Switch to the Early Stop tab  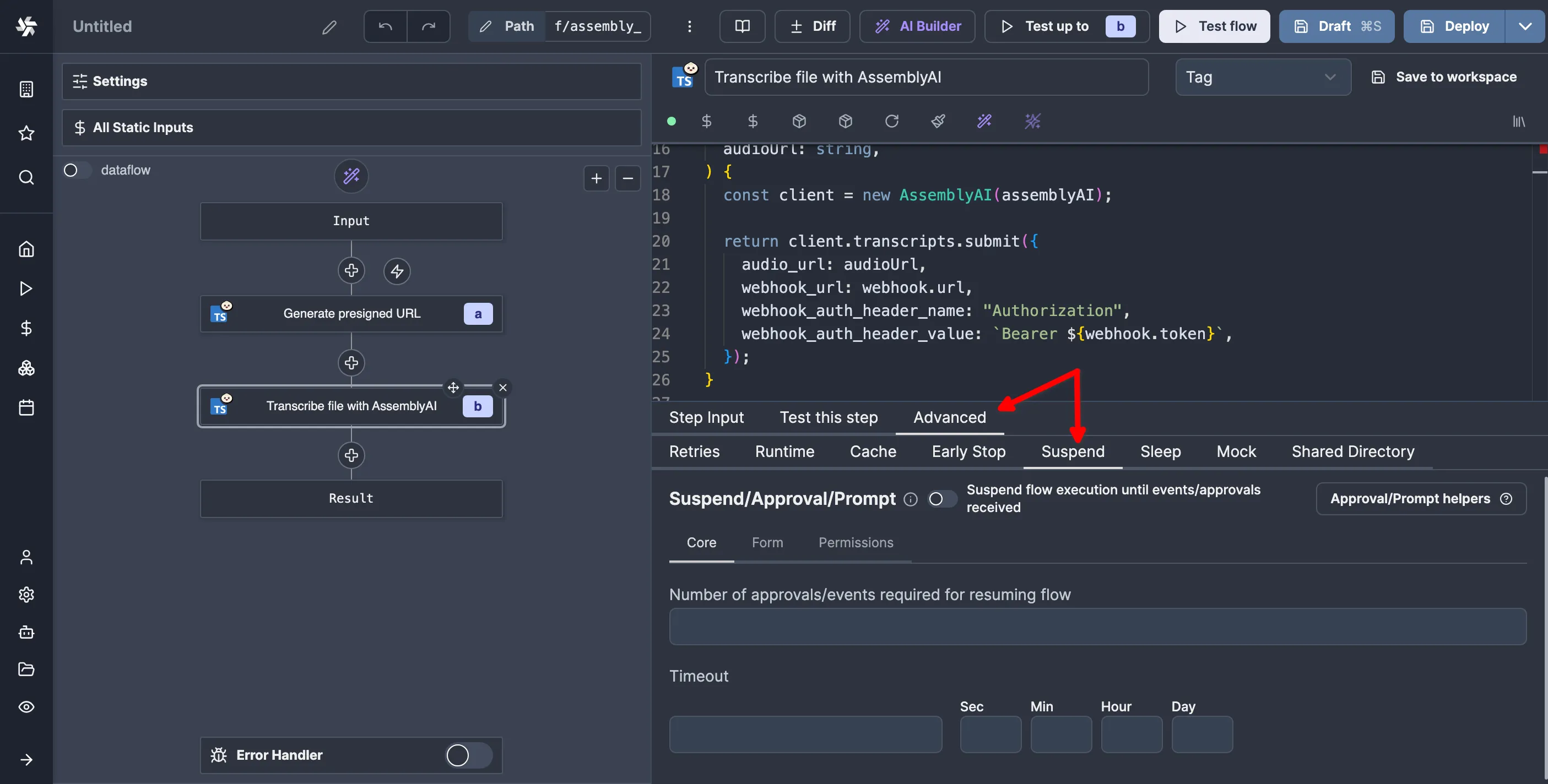[968, 452]
